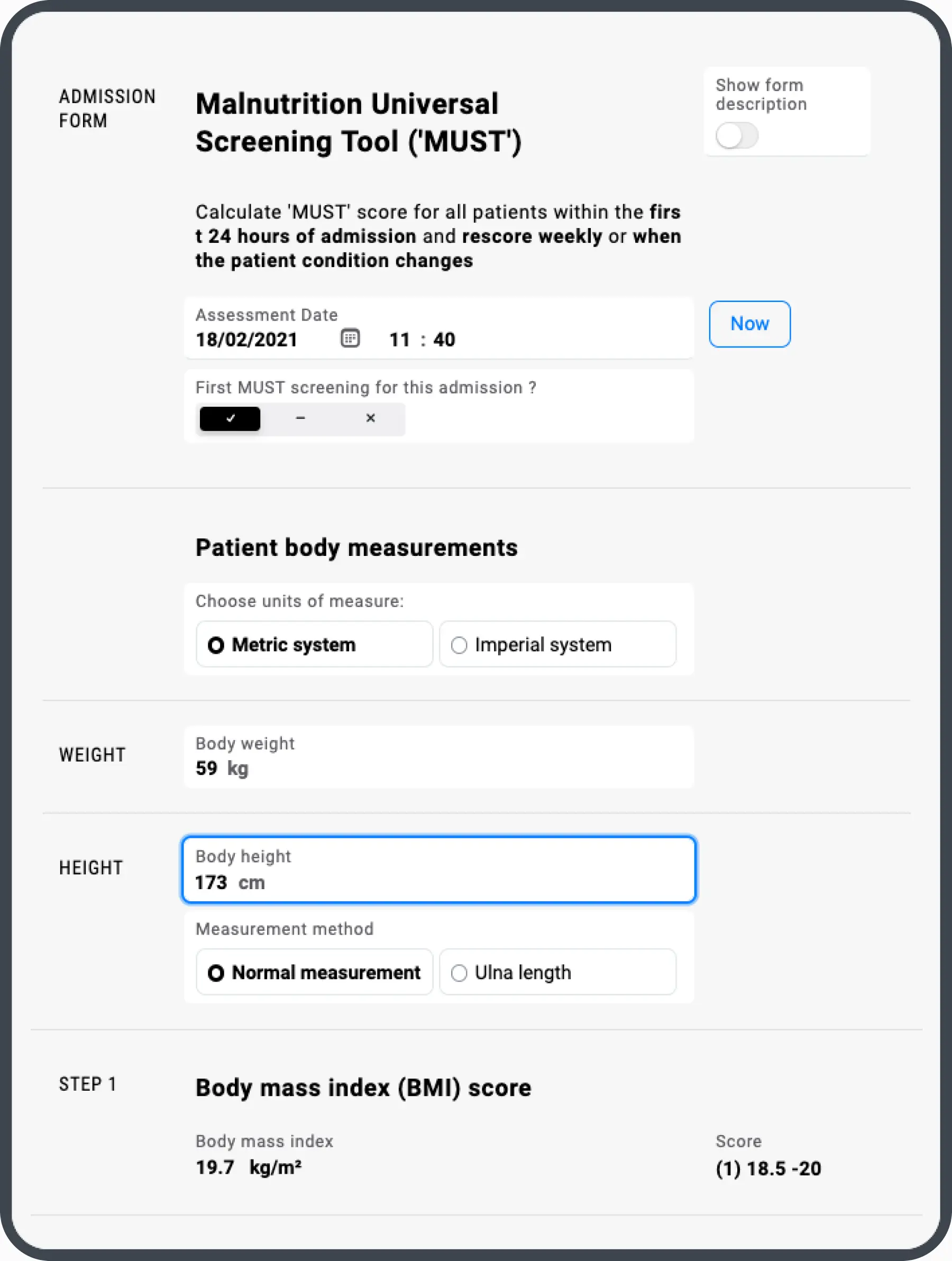Select the cross no option
This screenshot has width=952, height=1261.
pyautogui.click(x=371, y=418)
